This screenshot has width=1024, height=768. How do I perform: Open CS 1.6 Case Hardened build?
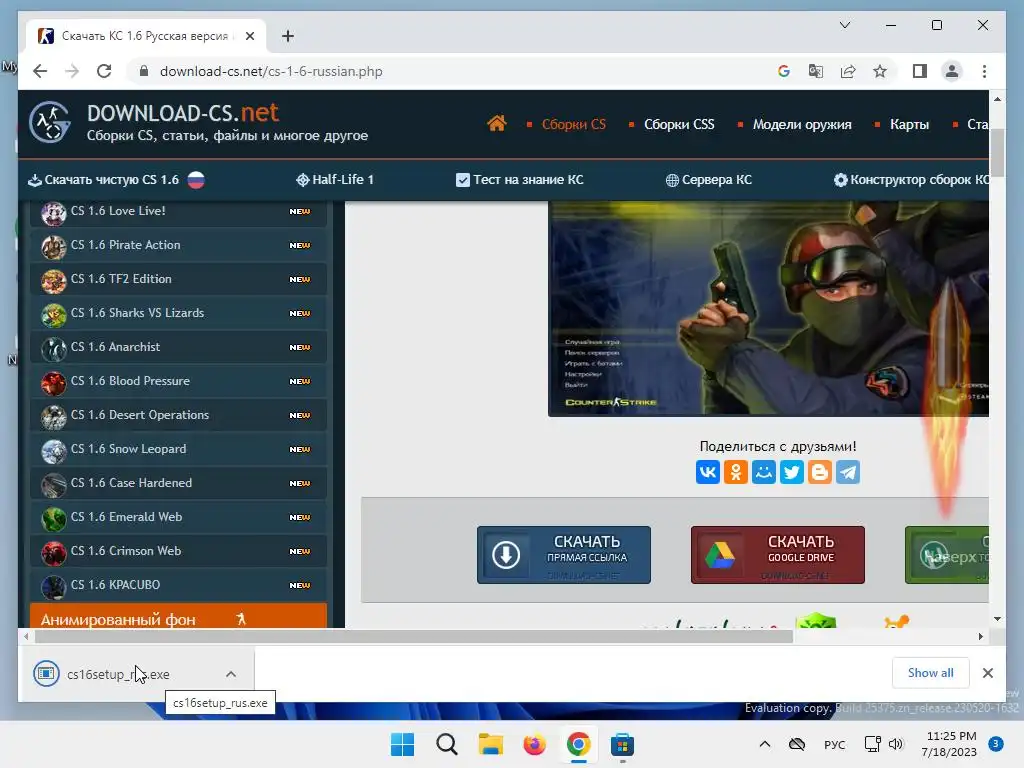[x=178, y=483]
